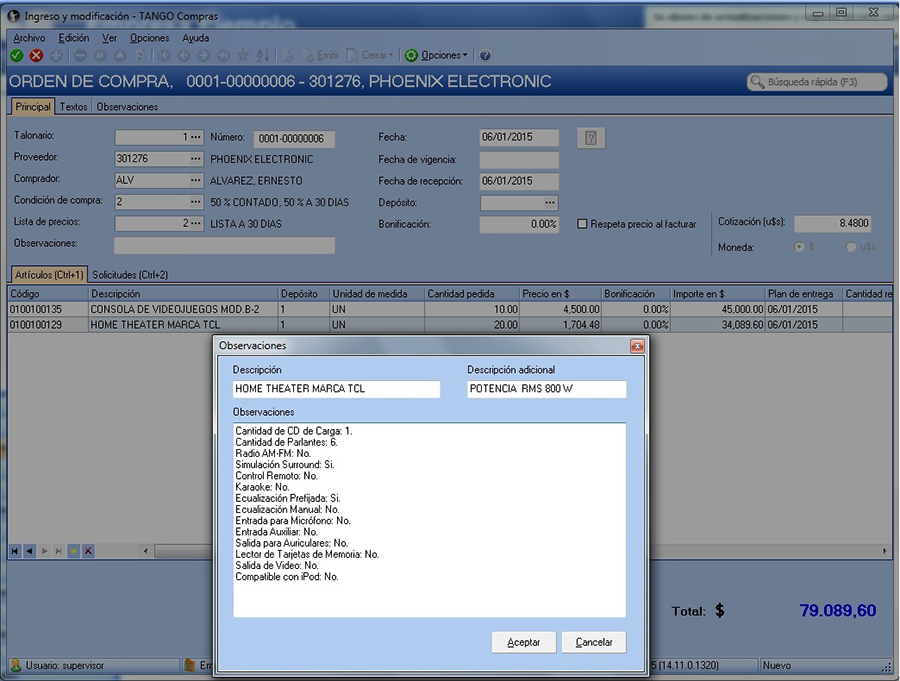Screen dimensions: 900x681
Task: Open Lista de precios lookup ellipsis
Action: pyautogui.click(x=196, y=223)
